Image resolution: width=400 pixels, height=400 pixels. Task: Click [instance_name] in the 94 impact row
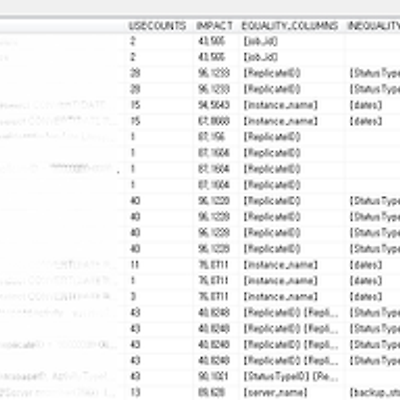(280, 105)
